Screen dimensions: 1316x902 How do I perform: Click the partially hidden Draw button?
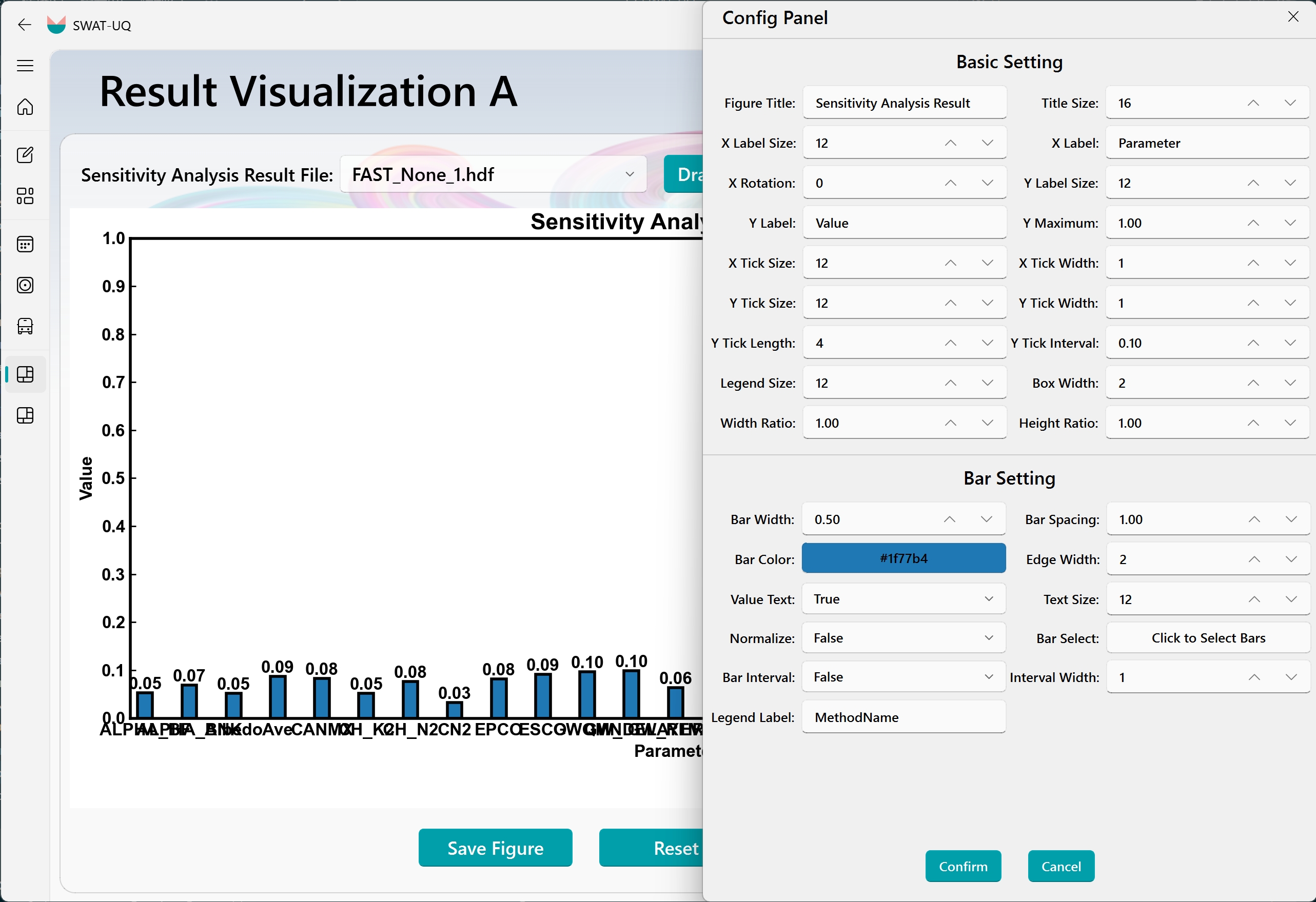[683, 174]
